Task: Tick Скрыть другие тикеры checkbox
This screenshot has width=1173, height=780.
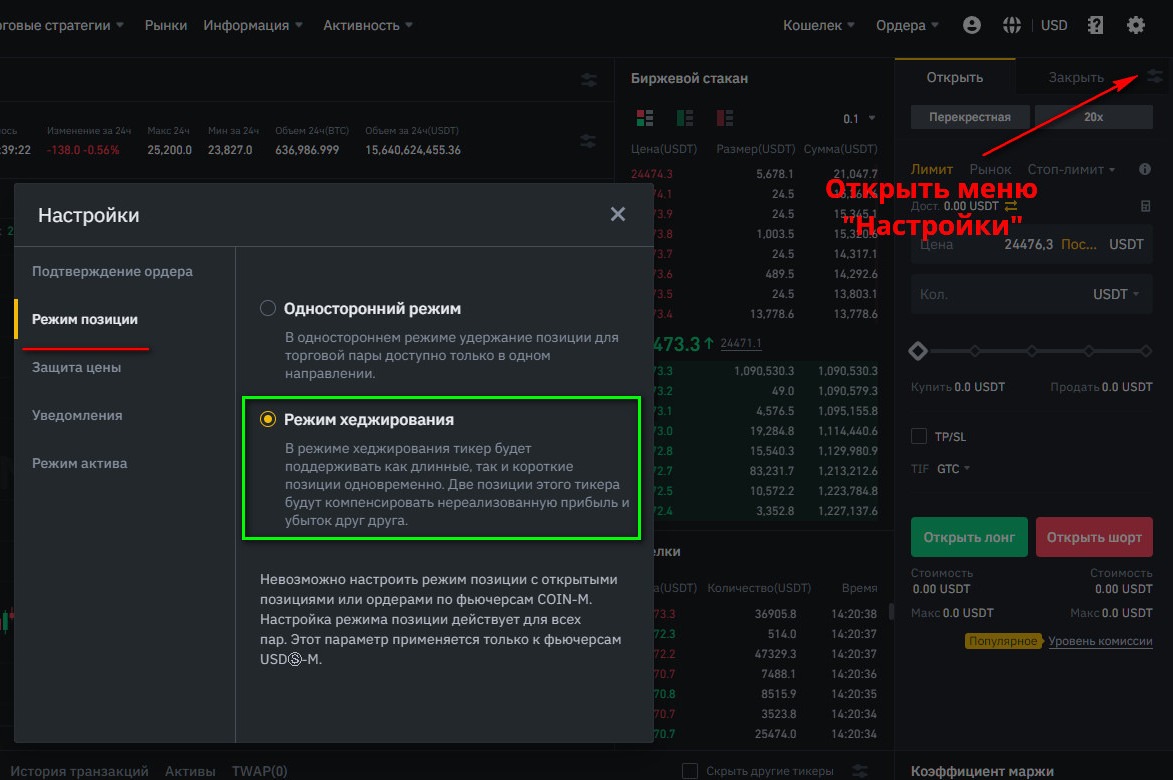Action: point(690,770)
